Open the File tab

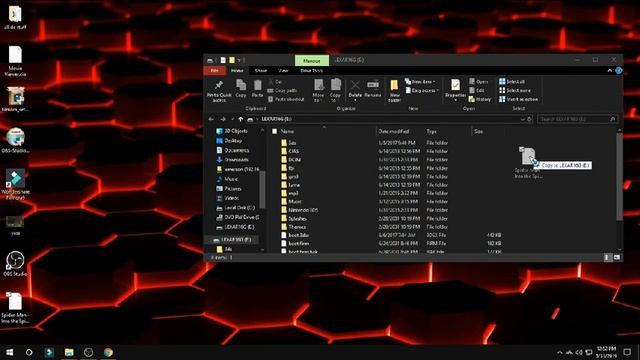point(215,71)
